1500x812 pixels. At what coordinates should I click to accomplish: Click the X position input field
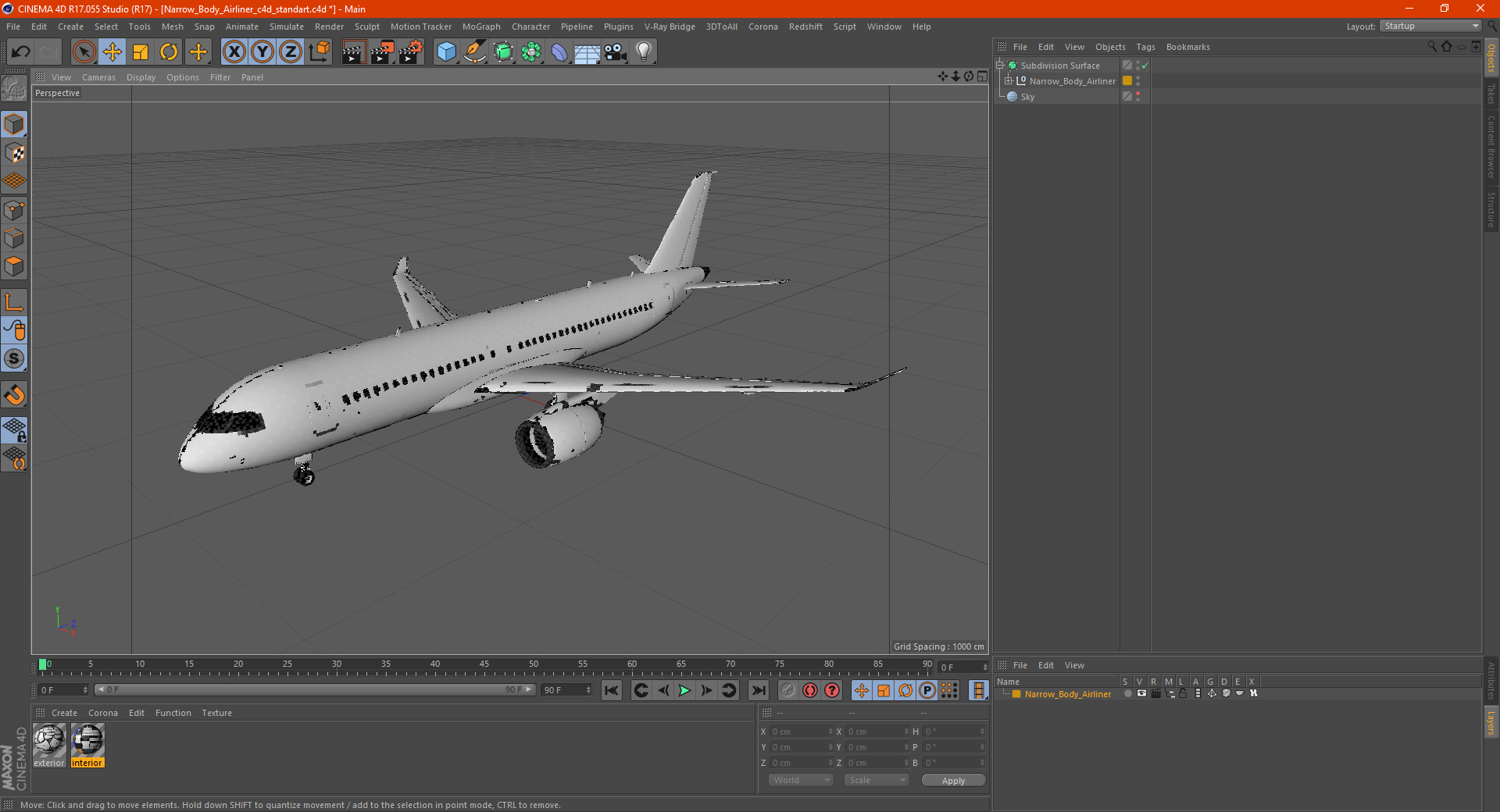click(x=802, y=732)
